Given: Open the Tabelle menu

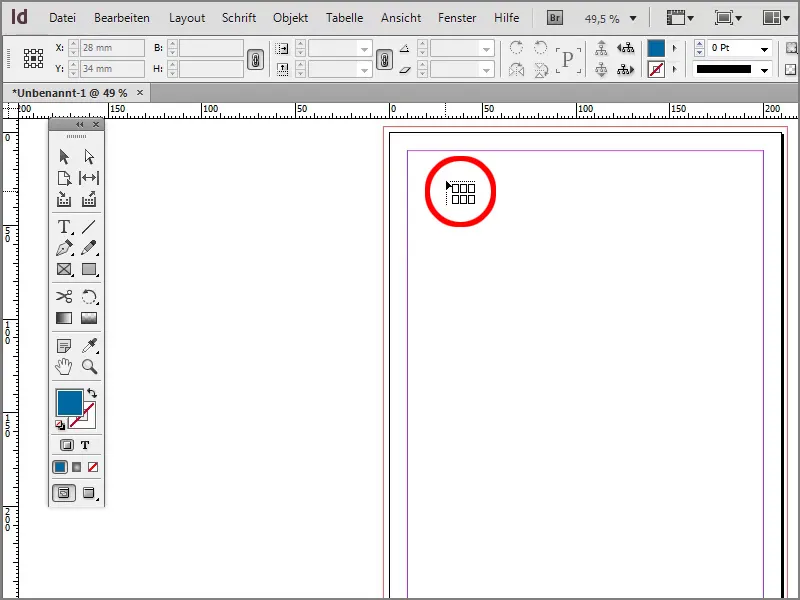Looking at the screenshot, I should [344, 18].
